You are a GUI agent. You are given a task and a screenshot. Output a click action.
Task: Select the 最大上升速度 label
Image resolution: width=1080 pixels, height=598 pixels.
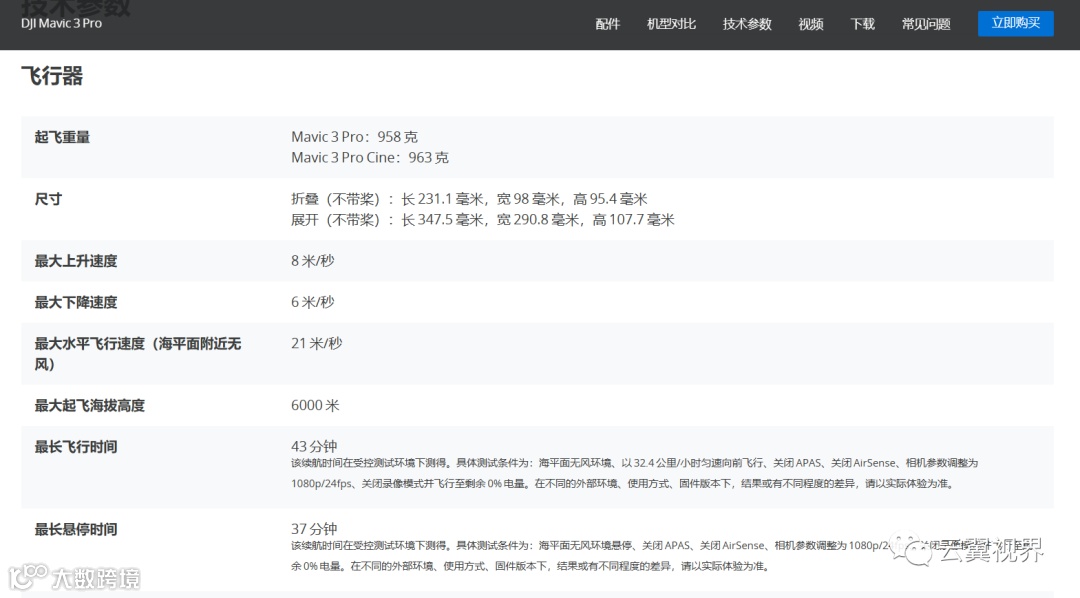tap(76, 260)
